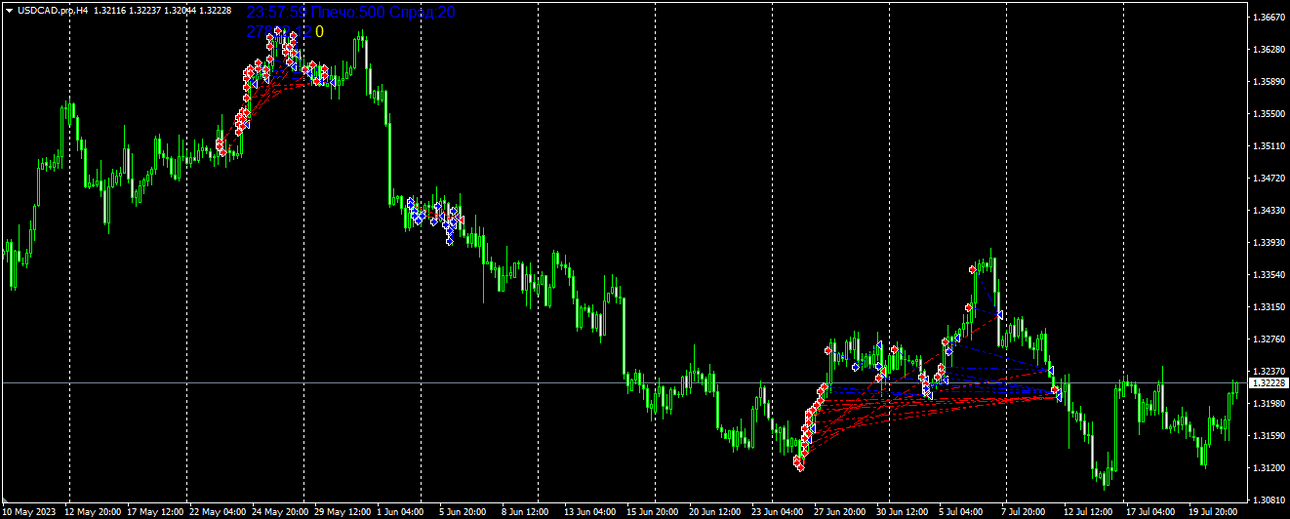The width and height of the screenshot is (1290, 519).
Task: Click the 12 May 20:00 time label
Action: [94, 511]
